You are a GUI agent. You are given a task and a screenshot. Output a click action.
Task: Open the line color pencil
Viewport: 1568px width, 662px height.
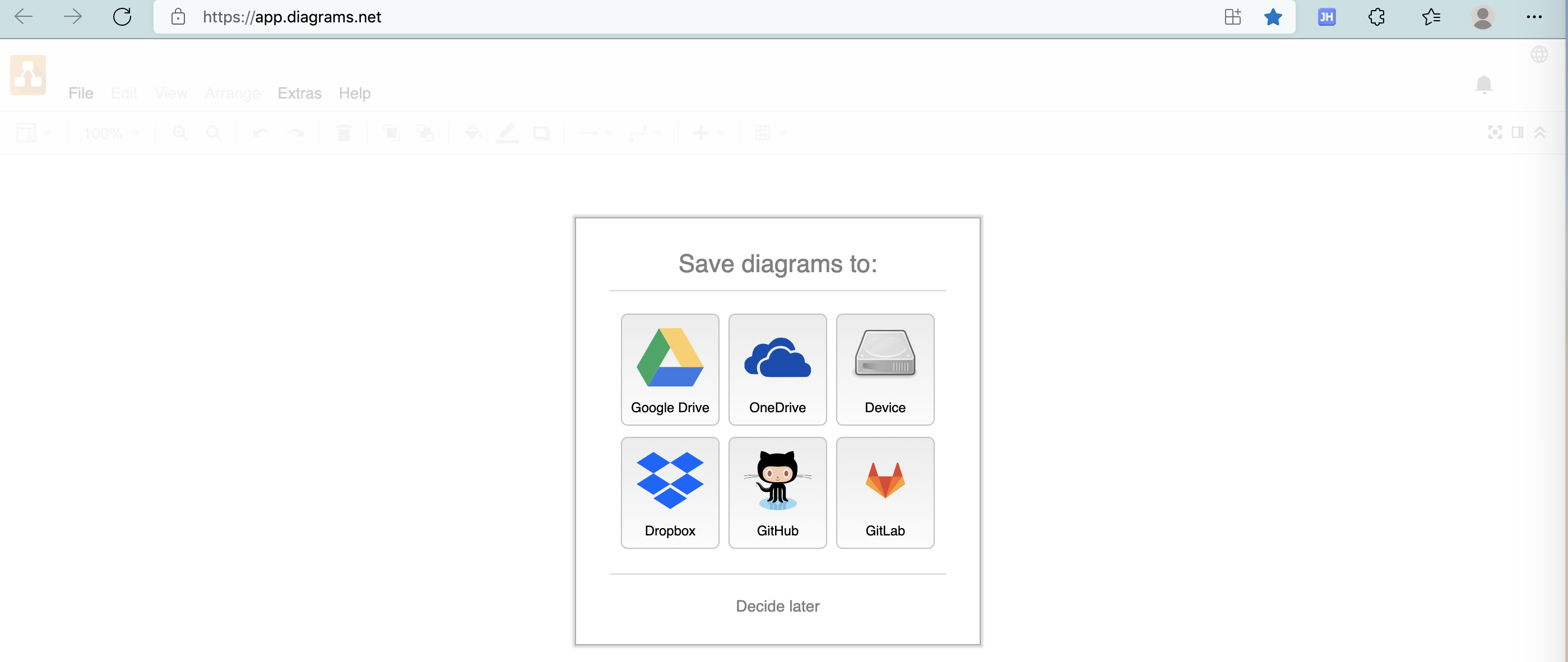click(507, 133)
